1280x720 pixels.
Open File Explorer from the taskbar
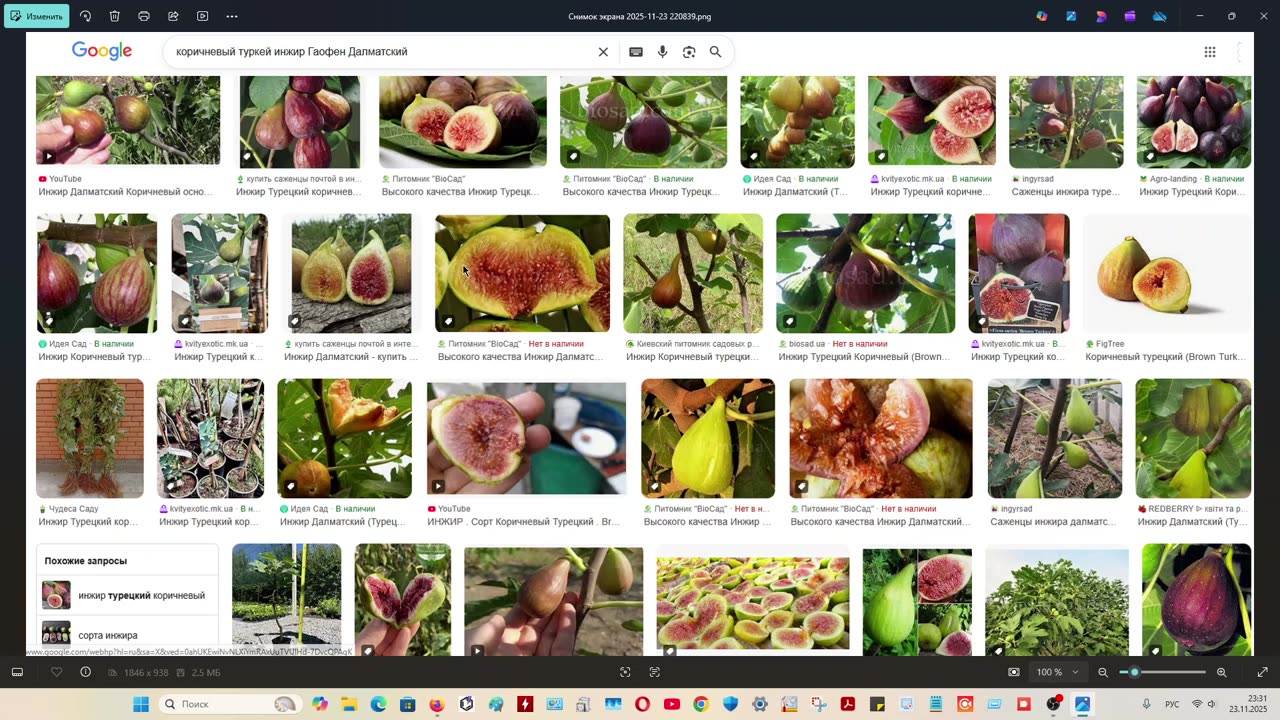349,704
